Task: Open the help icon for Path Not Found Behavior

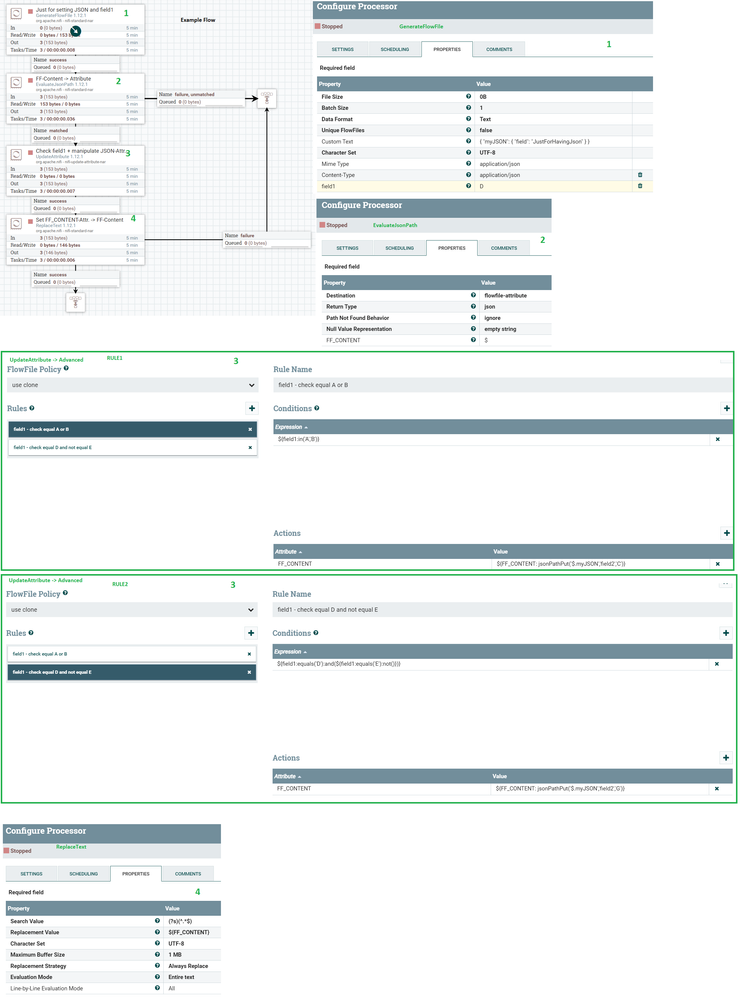Action: [473, 317]
